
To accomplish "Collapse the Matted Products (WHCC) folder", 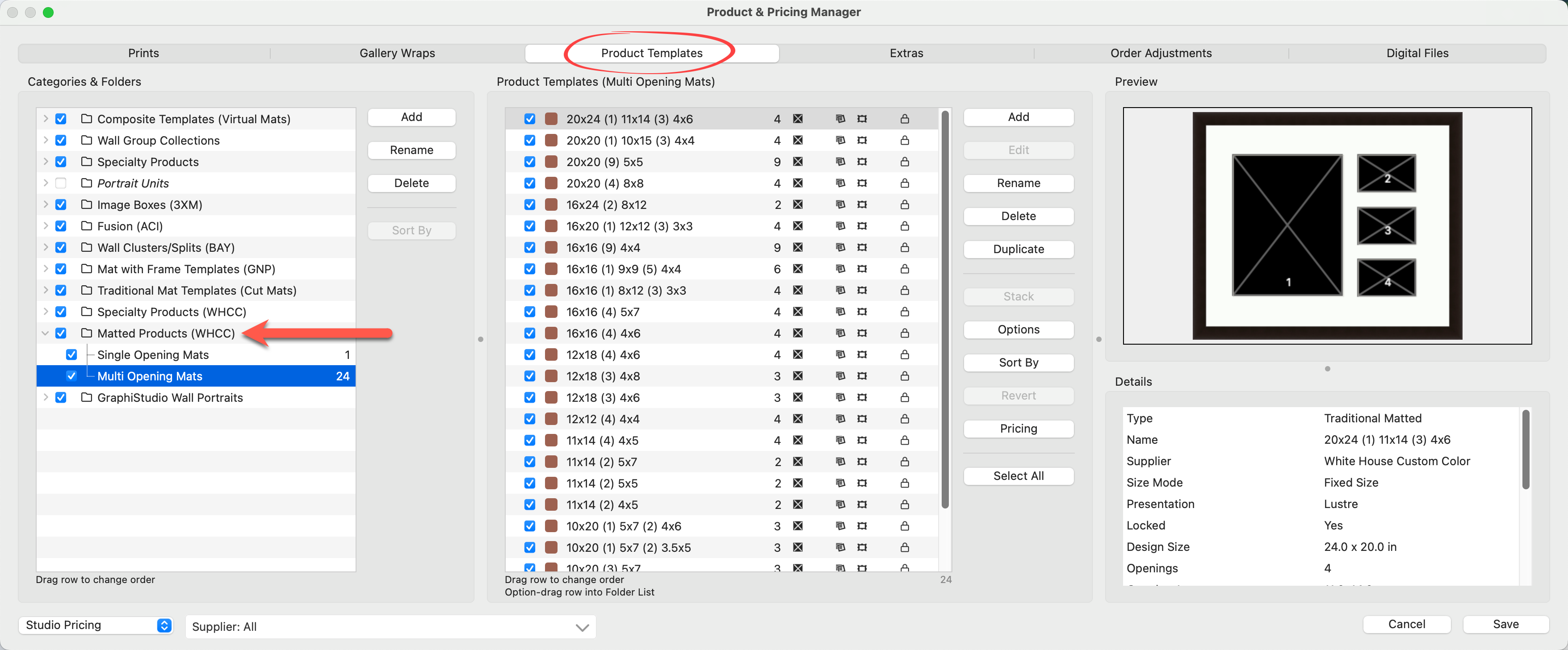I will (x=45, y=333).
